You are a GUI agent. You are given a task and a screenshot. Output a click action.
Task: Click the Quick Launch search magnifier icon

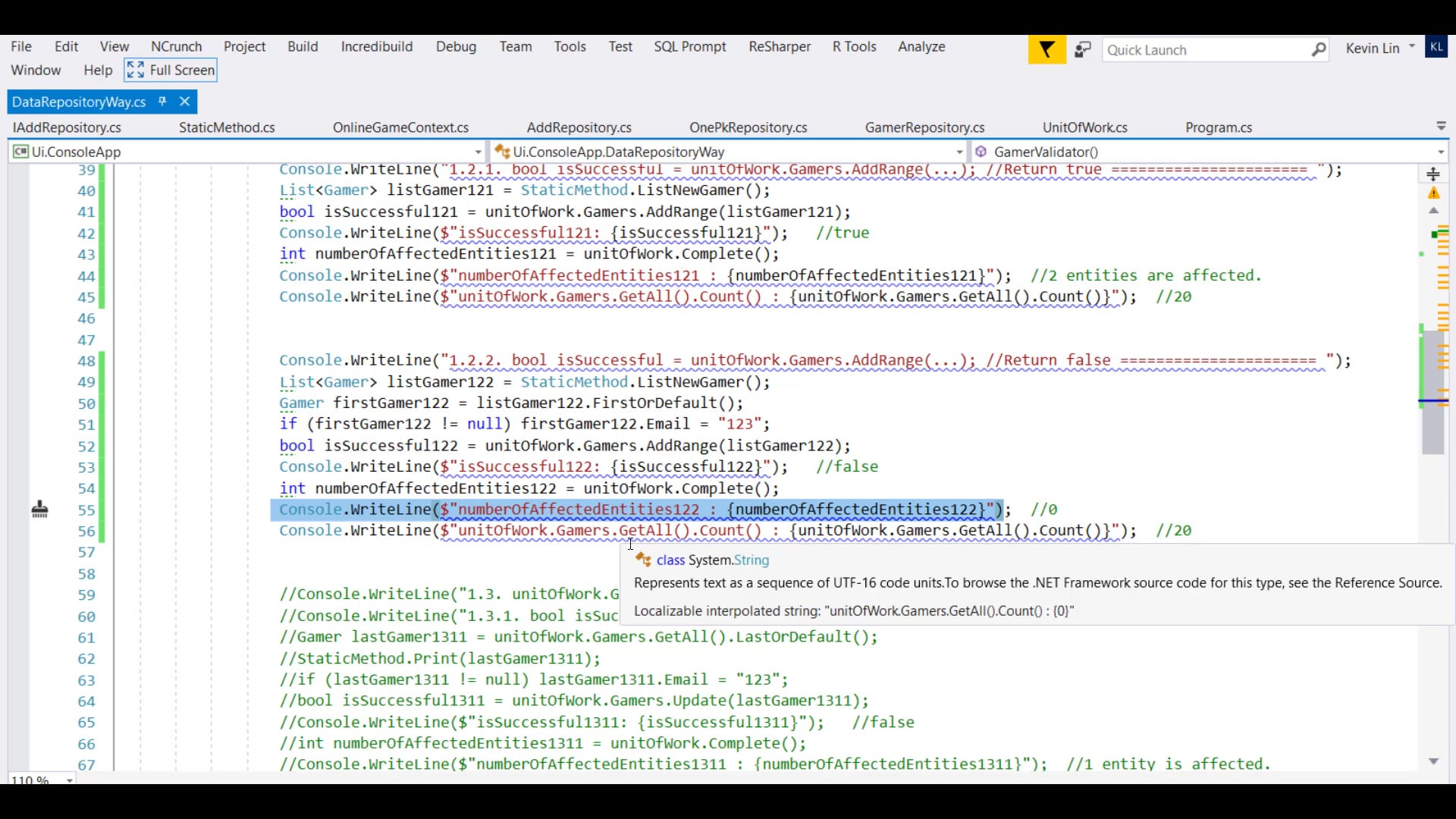[1319, 50]
